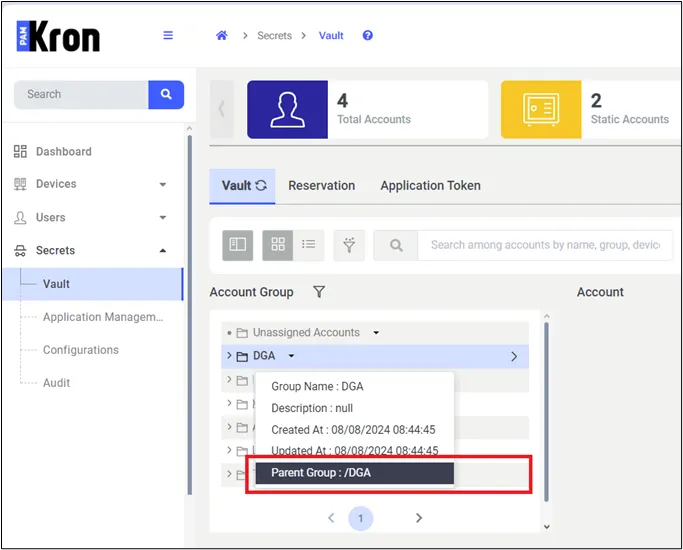Viewport: 683px width, 550px height.
Task: Select Vault in the sidebar
Action: coord(93,284)
